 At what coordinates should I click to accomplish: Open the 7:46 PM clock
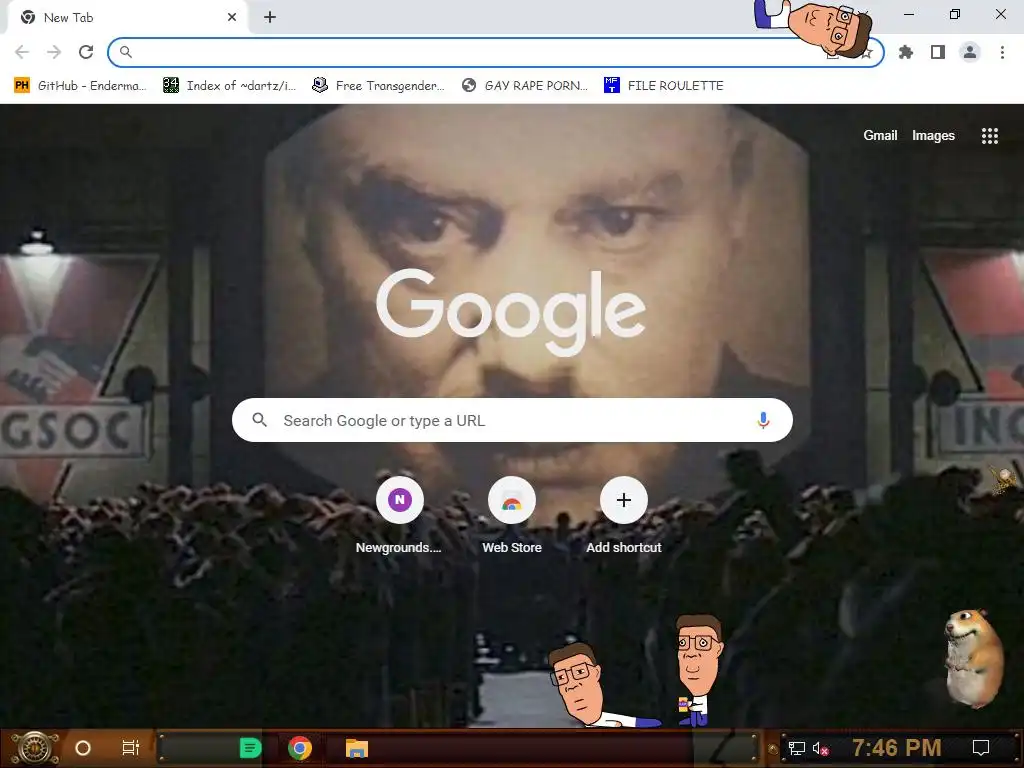pyautogui.click(x=896, y=747)
